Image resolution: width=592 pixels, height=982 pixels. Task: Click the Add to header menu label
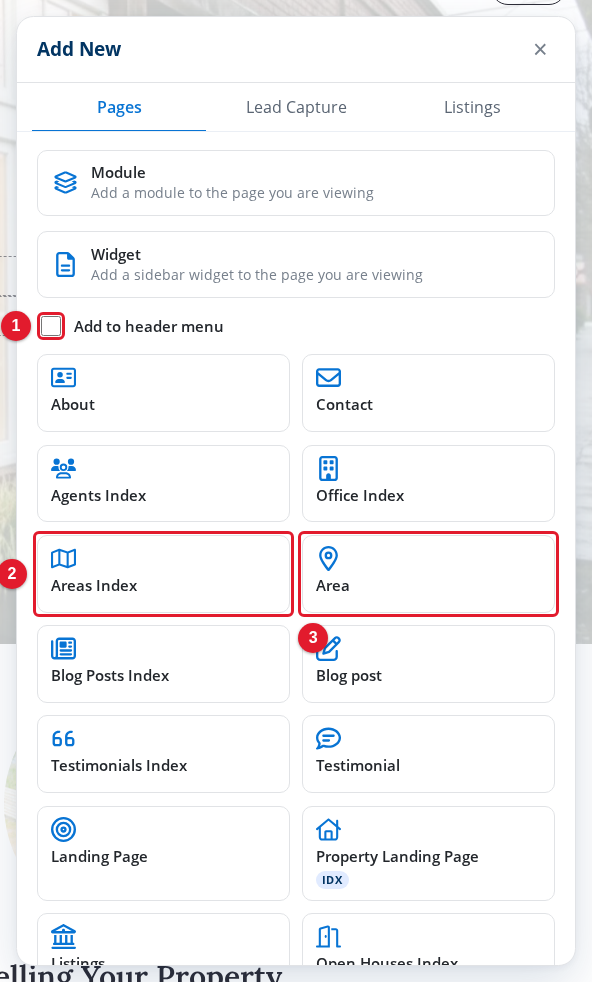[148, 326]
